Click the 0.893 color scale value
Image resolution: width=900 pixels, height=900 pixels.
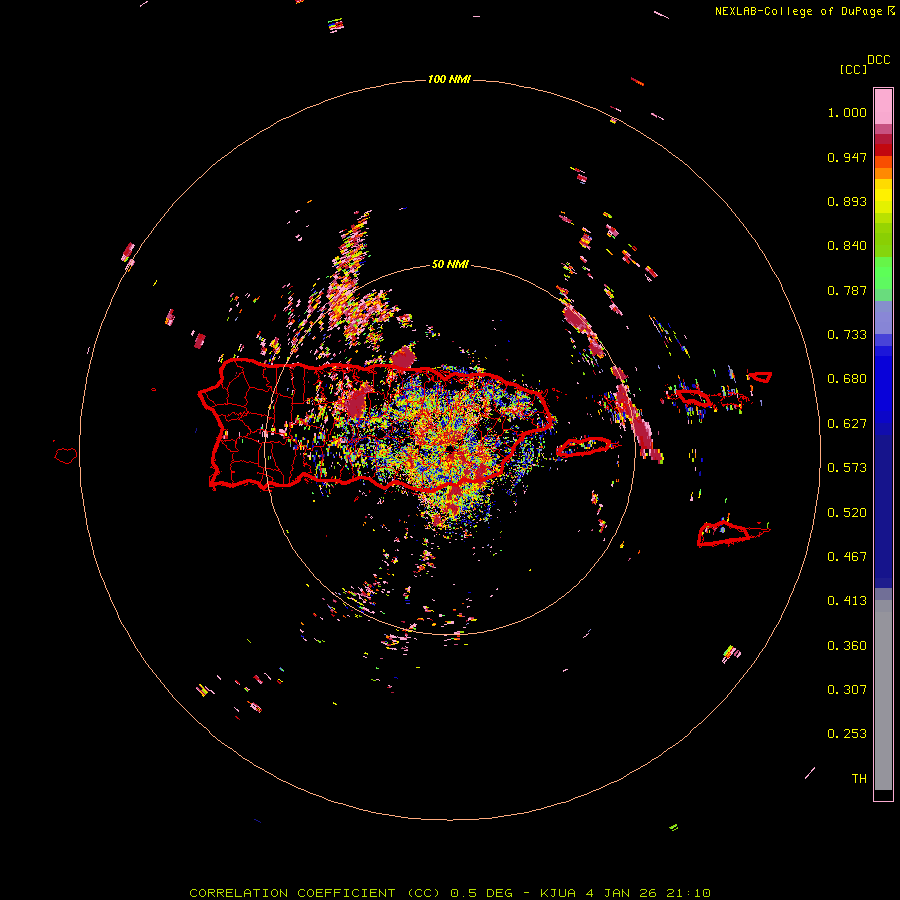[847, 201]
